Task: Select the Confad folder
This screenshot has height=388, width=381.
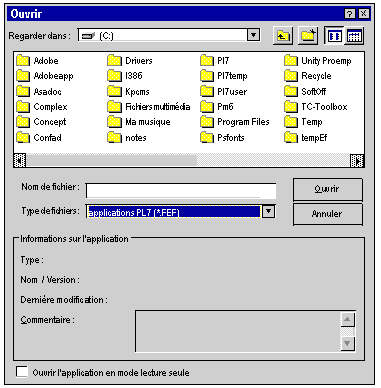Action: pos(39,137)
